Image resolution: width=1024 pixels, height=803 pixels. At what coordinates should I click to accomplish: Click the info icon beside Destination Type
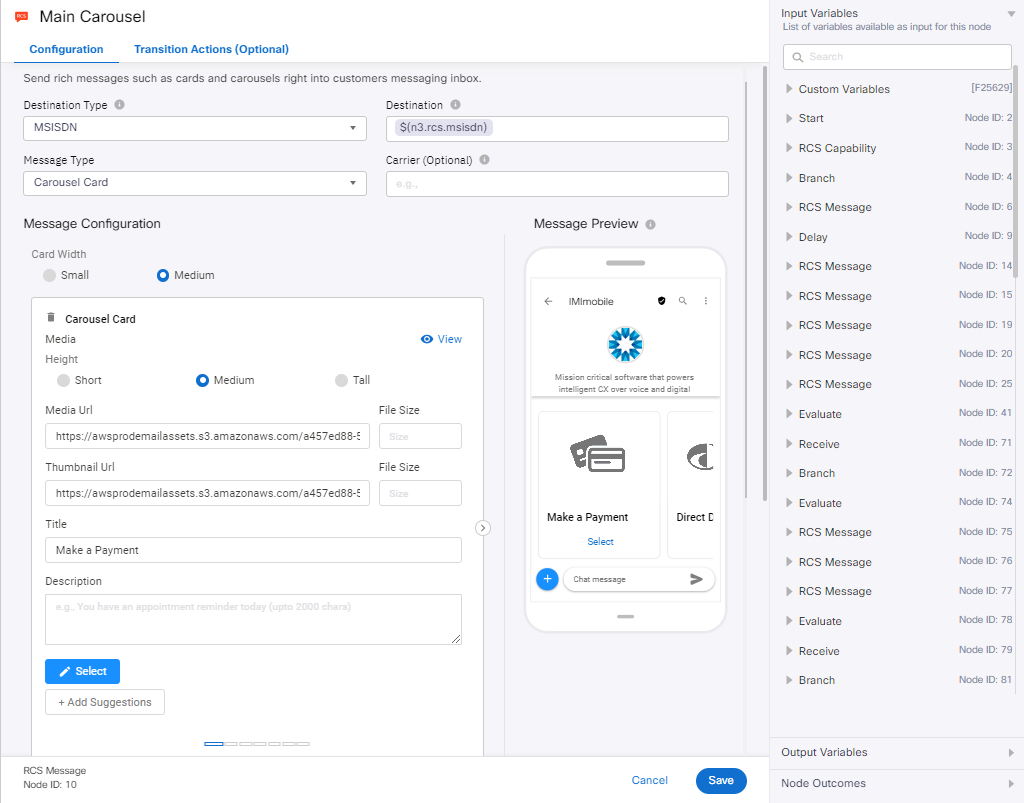[120, 105]
